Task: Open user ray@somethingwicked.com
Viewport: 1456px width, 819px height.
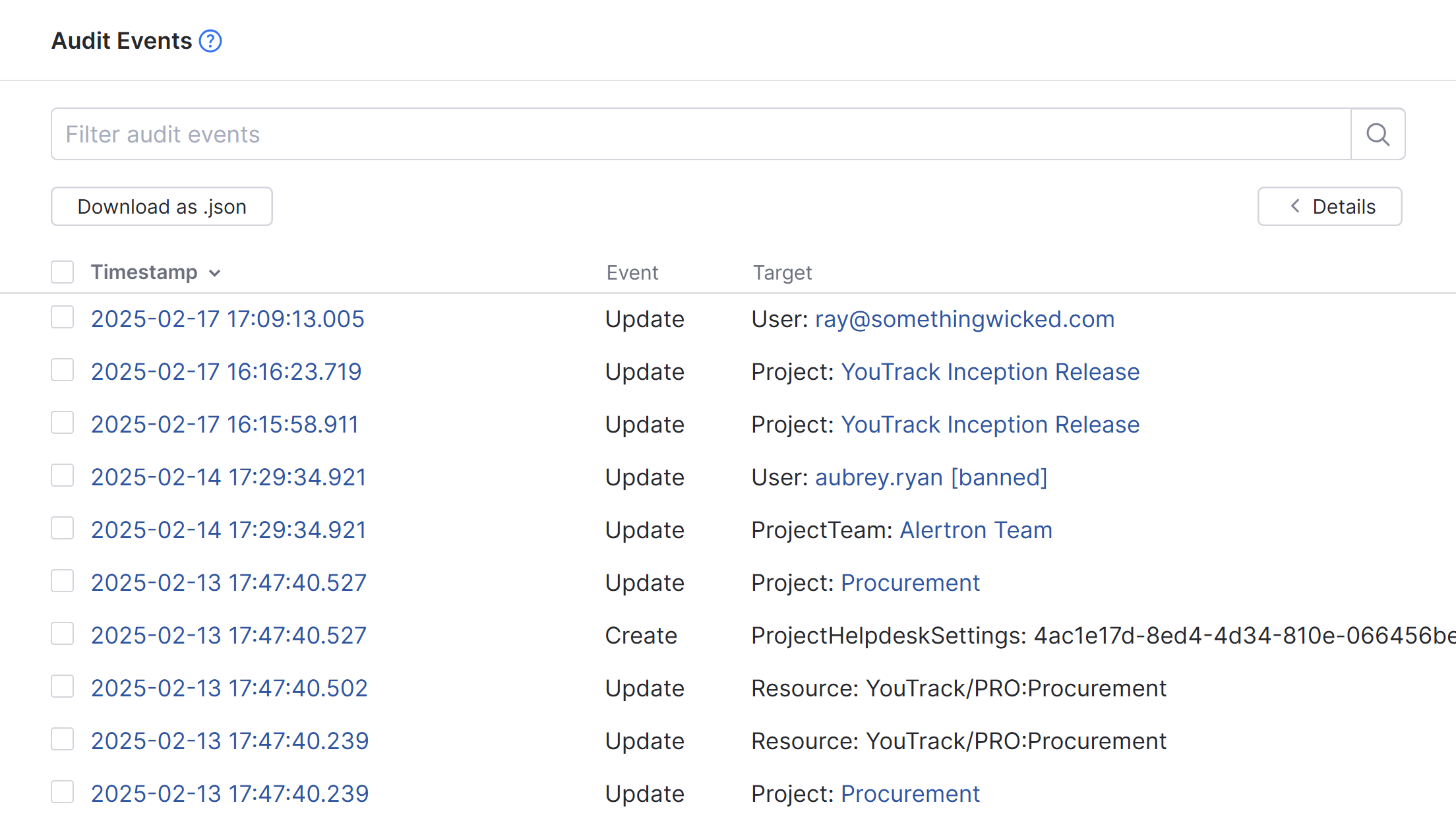Action: tap(965, 318)
